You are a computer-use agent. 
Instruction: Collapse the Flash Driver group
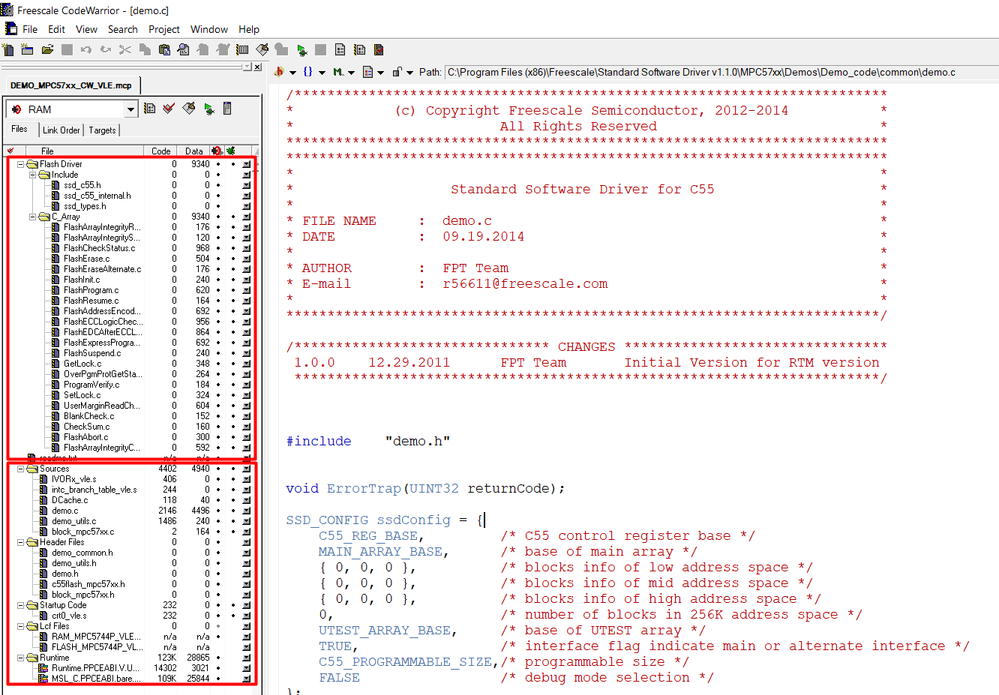point(20,164)
